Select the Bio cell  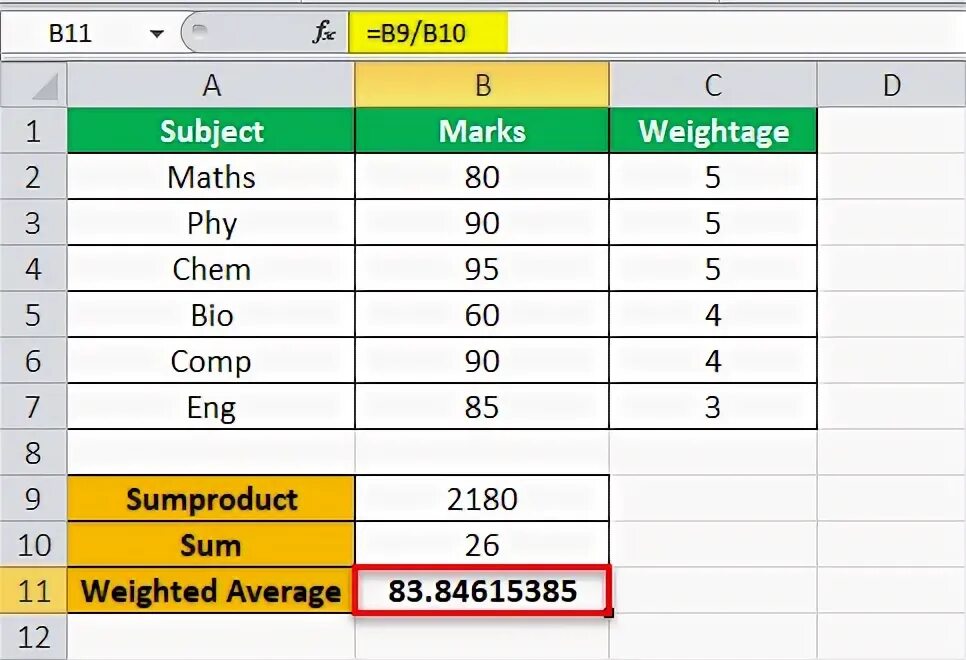pos(211,315)
